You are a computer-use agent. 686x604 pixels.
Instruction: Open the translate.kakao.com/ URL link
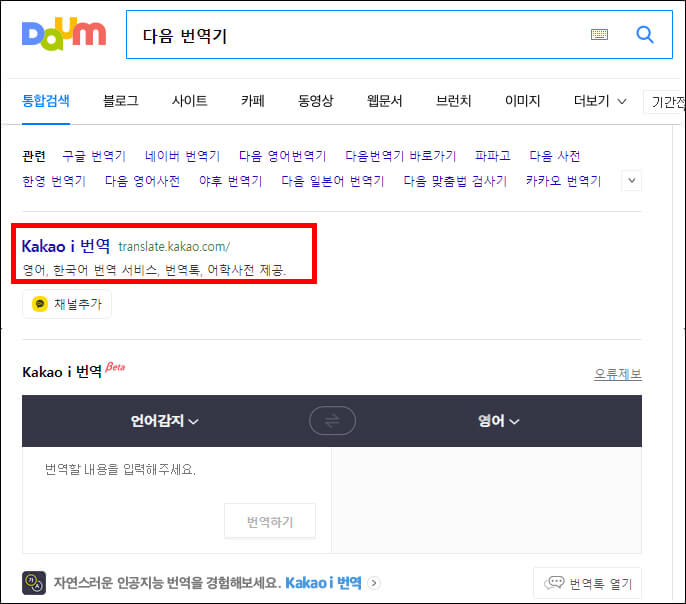click(174, 247)
